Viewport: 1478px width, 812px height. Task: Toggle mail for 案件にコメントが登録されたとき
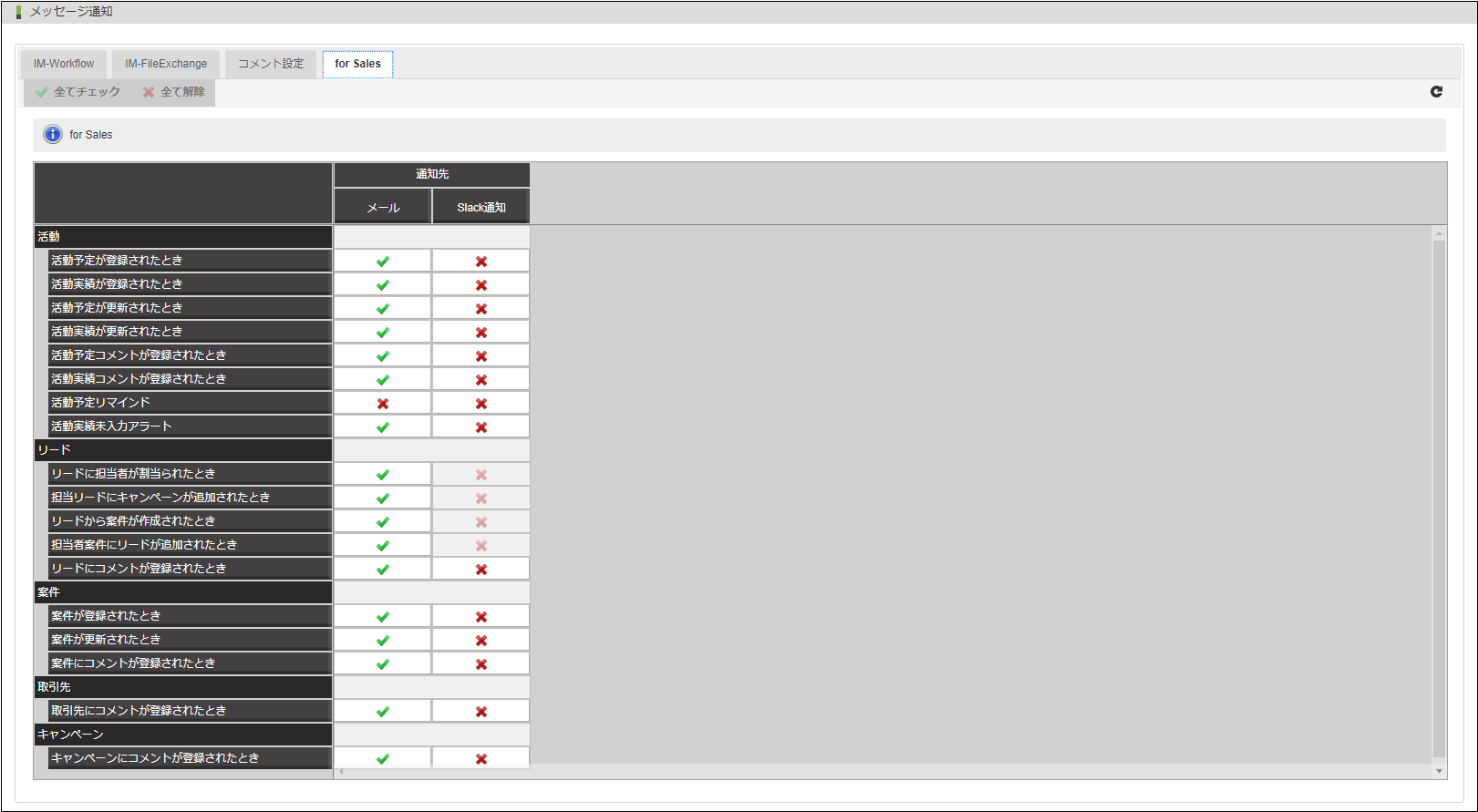coord(383,663)
